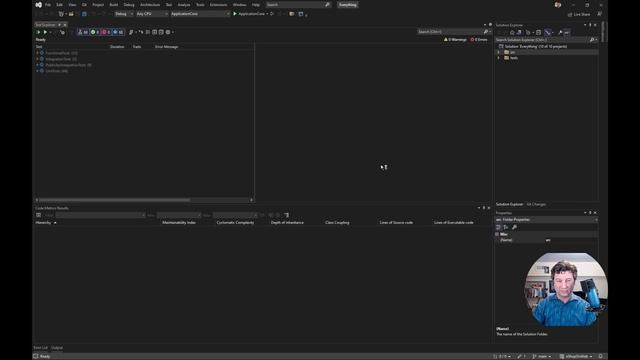Sort by Hierarchy column in Code Metrics
The height and width of the screenshot is (360, 640).
[43, 223]
